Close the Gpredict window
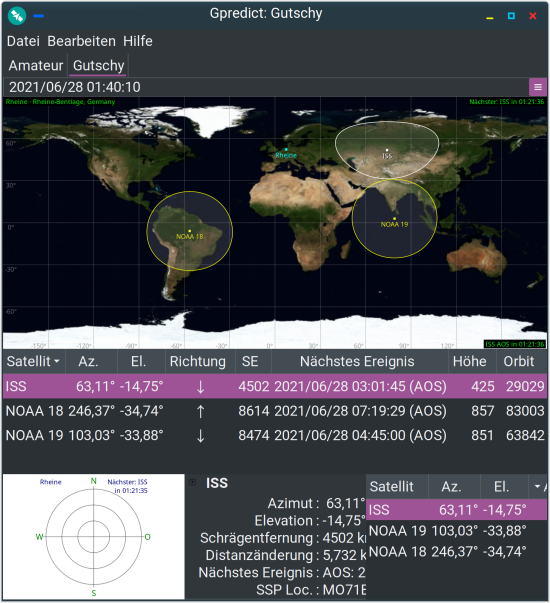 533,16
